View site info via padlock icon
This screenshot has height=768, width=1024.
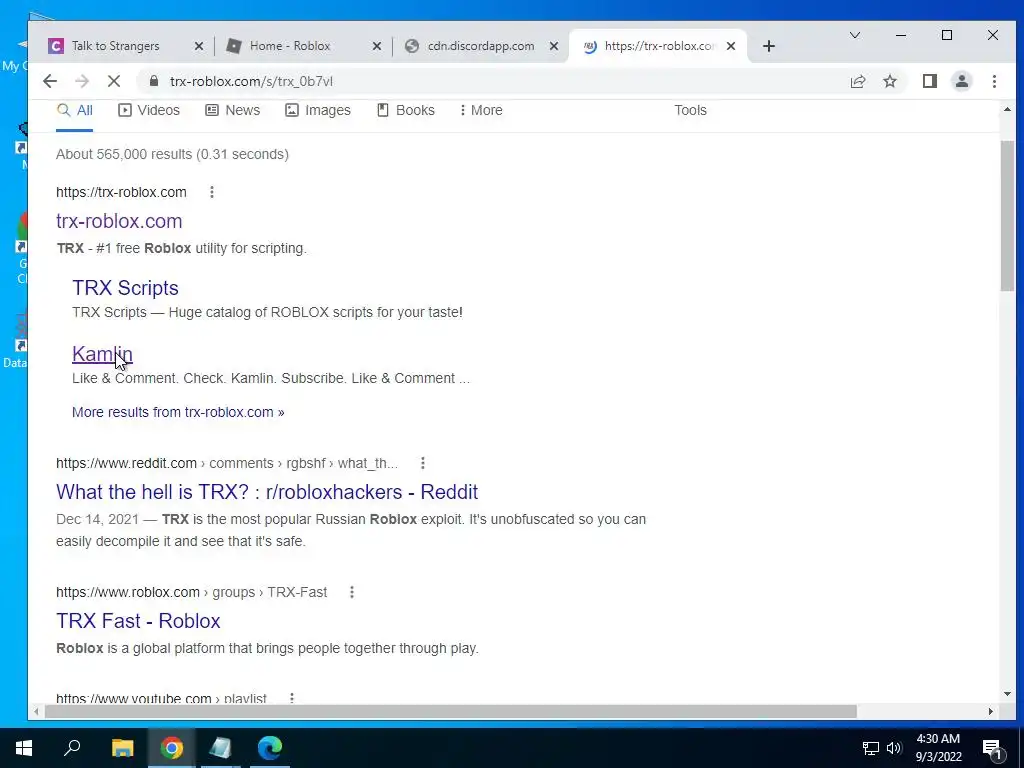pos(153,81)
